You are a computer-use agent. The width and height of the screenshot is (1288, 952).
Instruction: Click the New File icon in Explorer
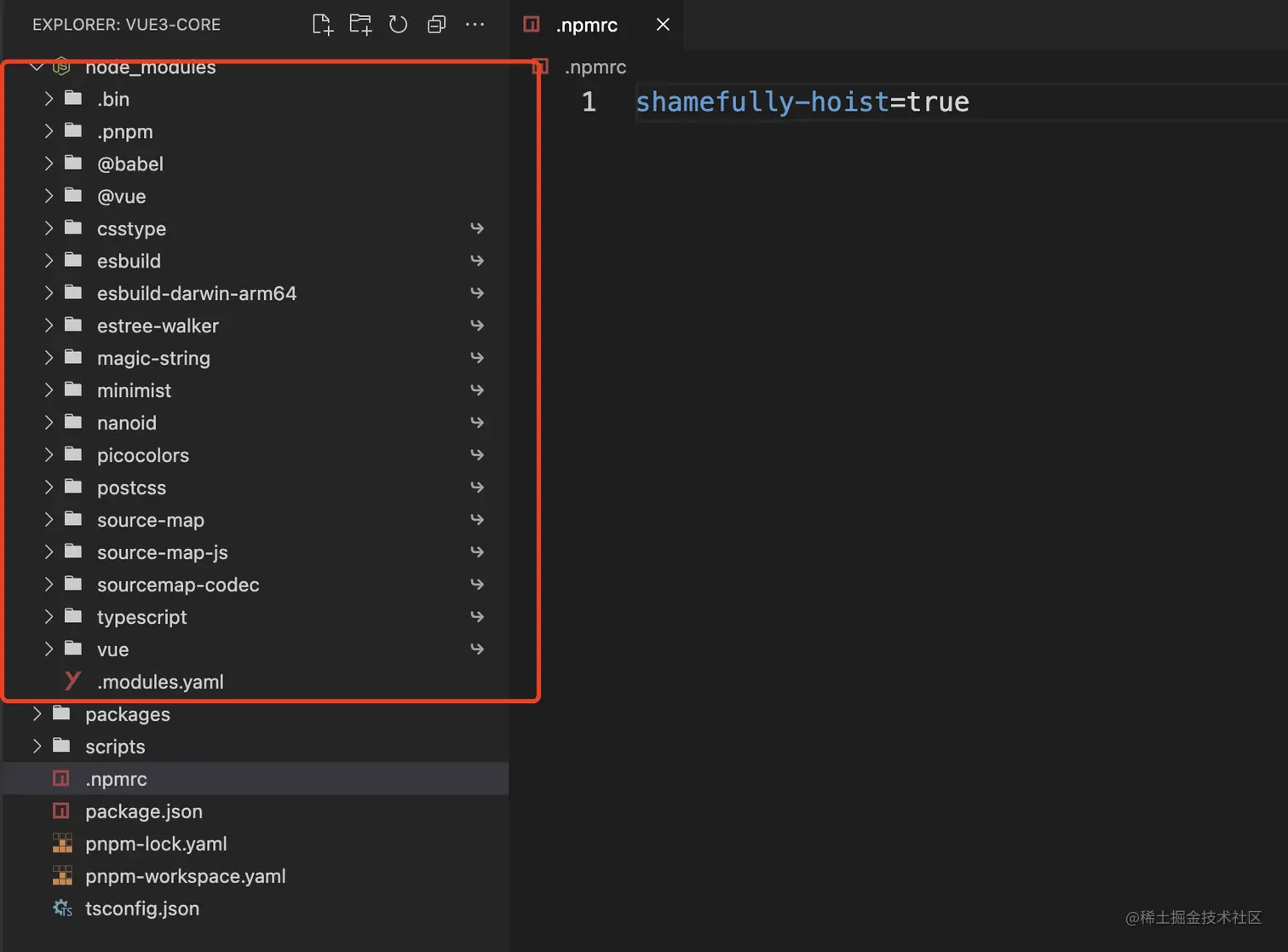[x=322, y=25]
